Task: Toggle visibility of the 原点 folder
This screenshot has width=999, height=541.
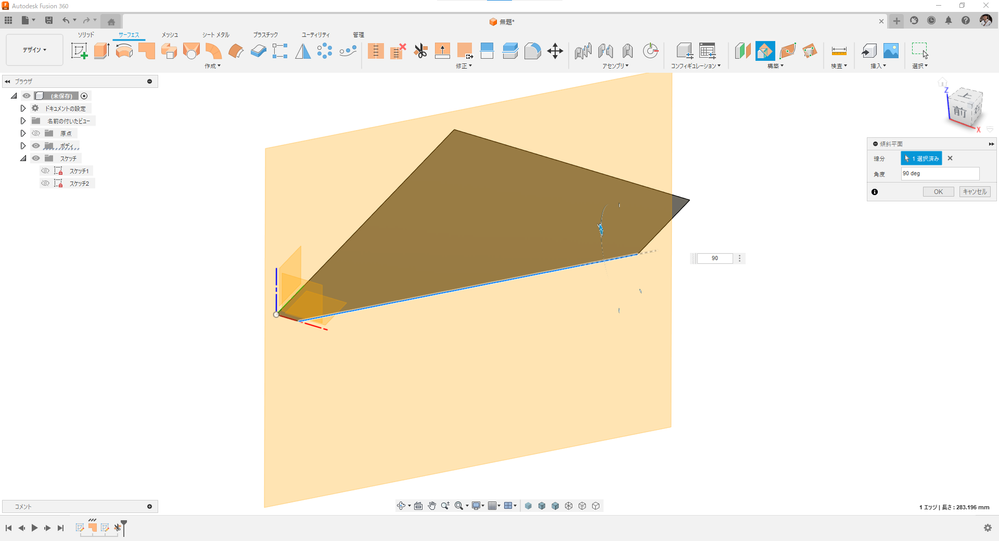Action: tap(36, 133)
